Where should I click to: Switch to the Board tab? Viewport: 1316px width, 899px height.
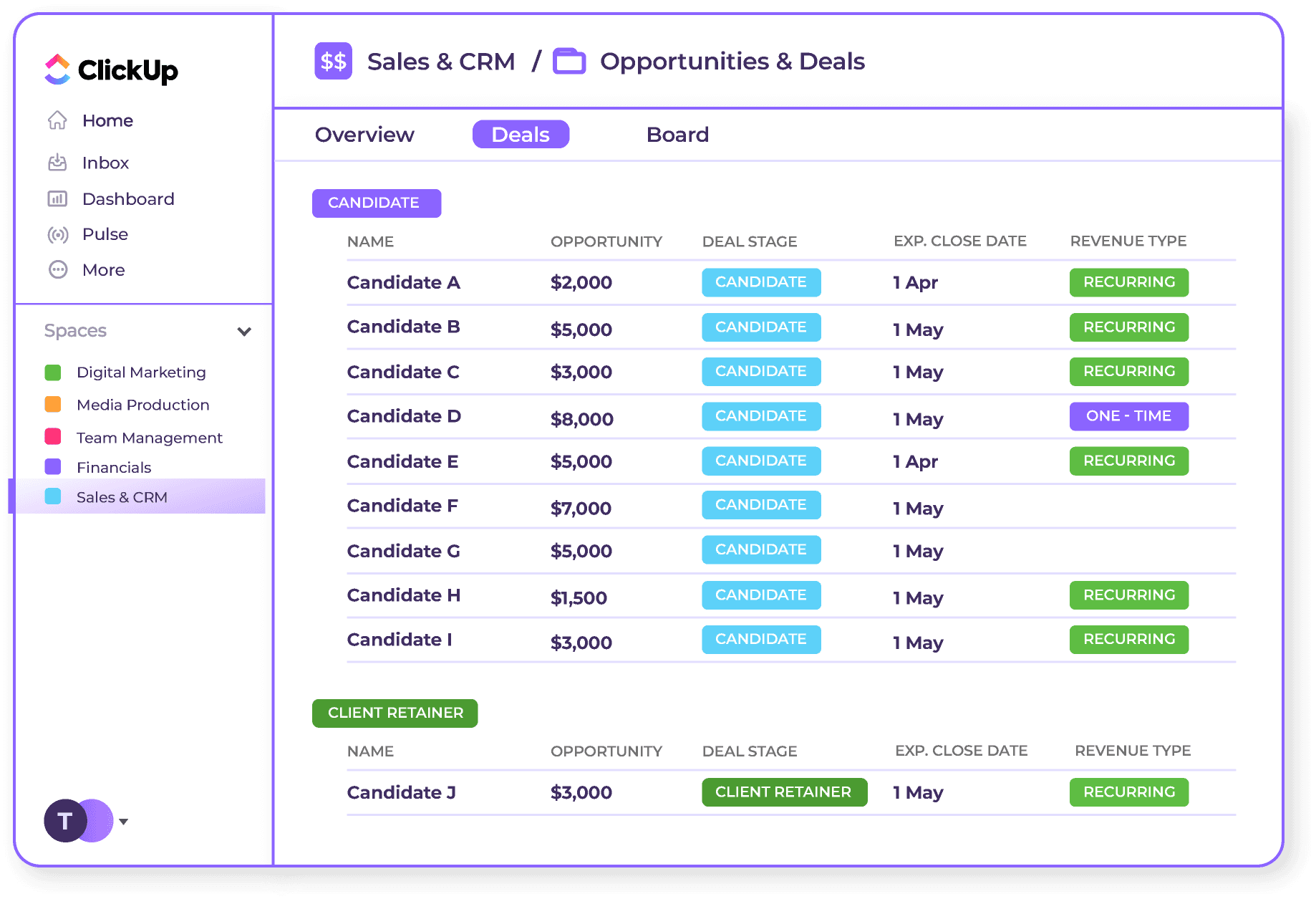677,135
